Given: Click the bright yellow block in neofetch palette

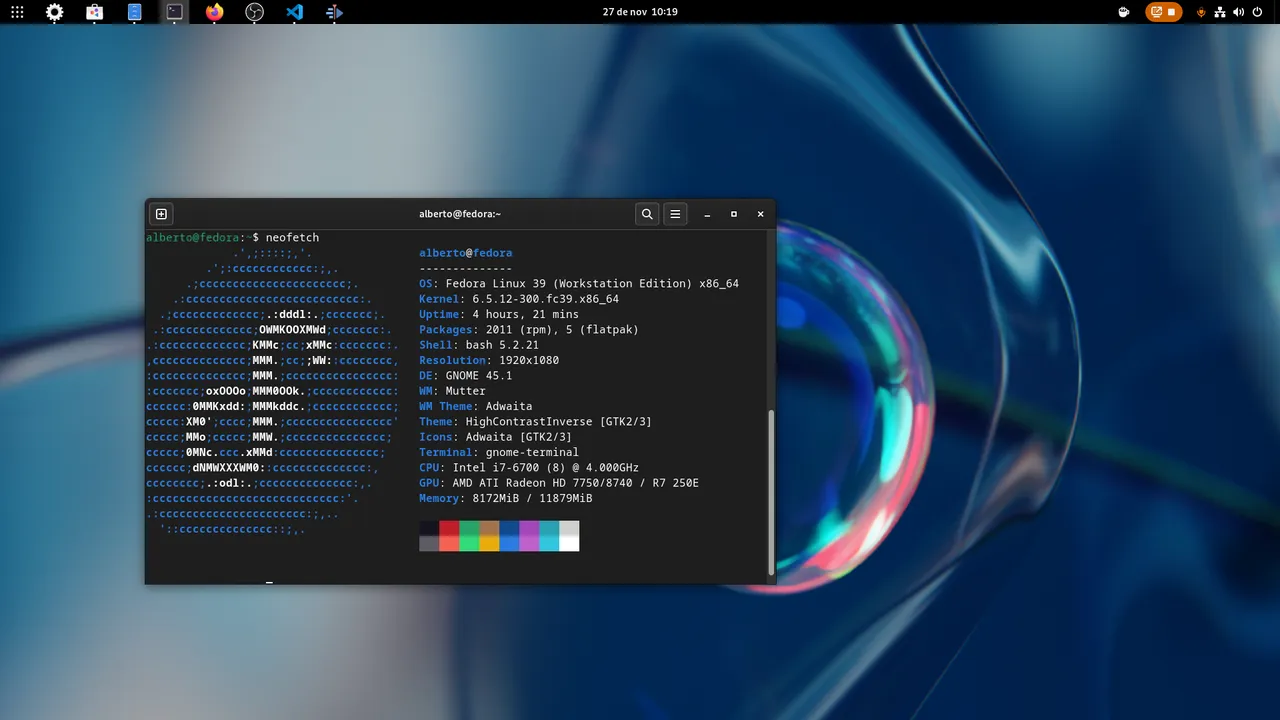Looking at the screenshot, I should pos(489,543).
